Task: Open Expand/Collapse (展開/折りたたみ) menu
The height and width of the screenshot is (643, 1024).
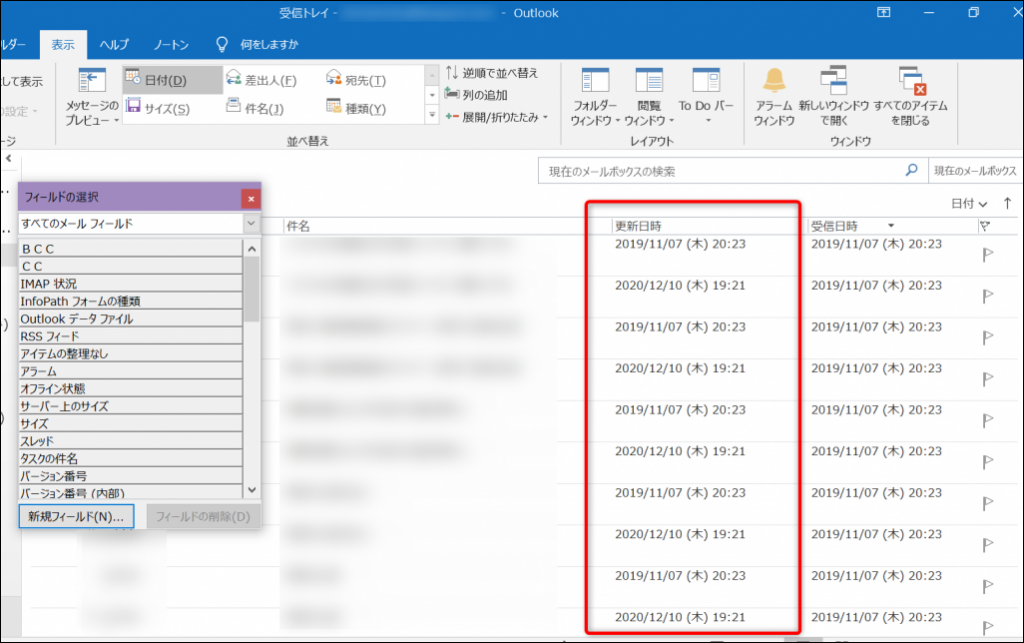Action: (x=497, y=118)
